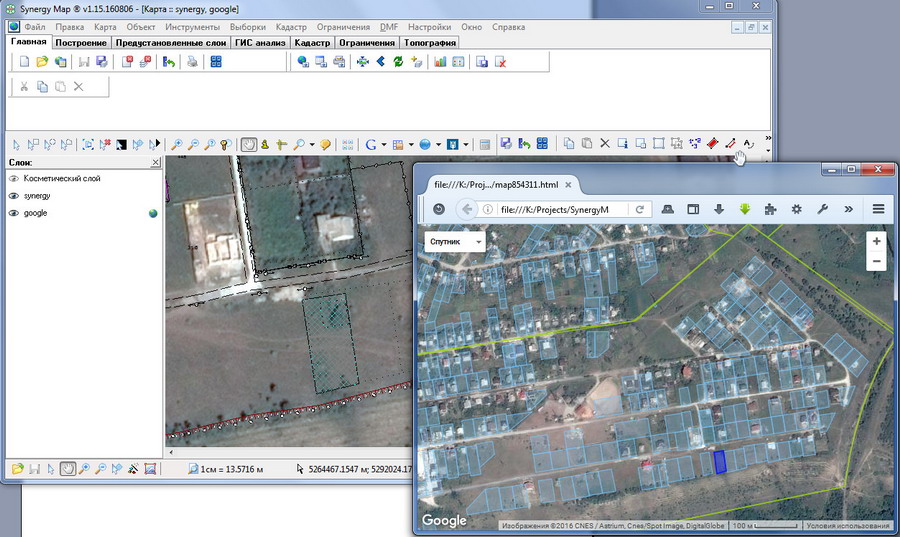Click the globe icon beside the google layer
The image size is (900, 537).
point(153,213)
